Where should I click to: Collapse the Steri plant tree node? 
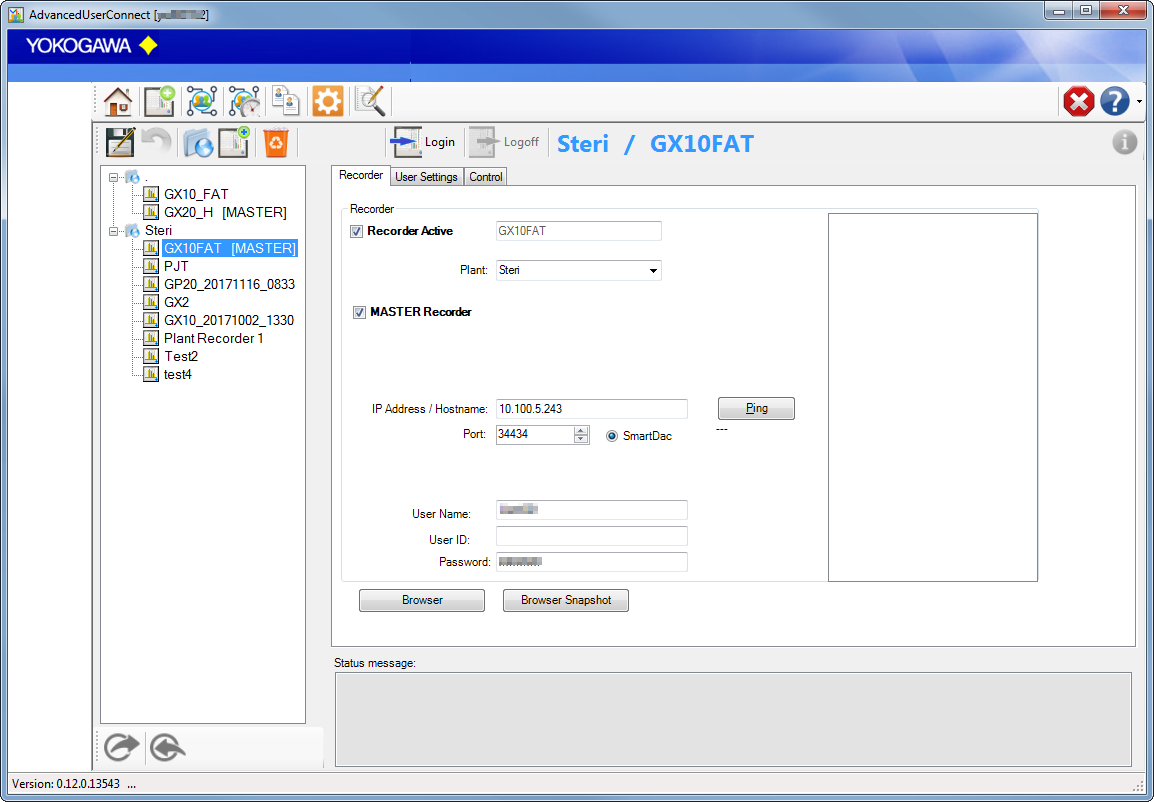(113, 231)
